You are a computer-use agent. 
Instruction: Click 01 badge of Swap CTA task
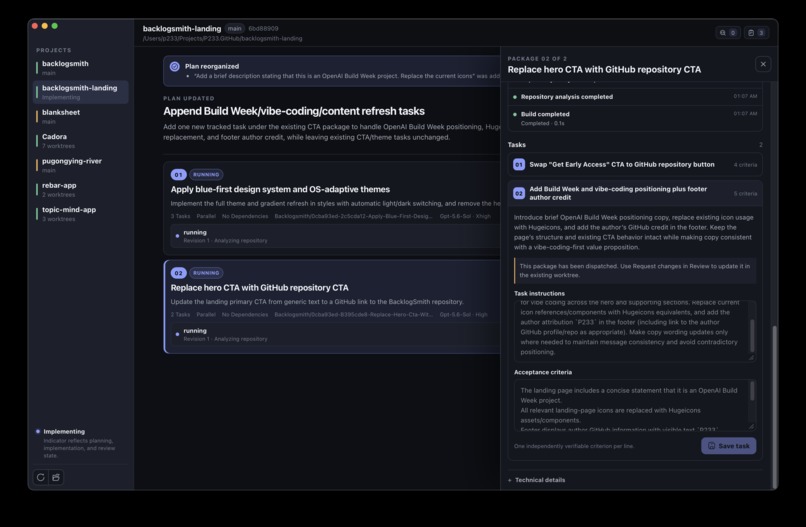click(x=519, y=165)
